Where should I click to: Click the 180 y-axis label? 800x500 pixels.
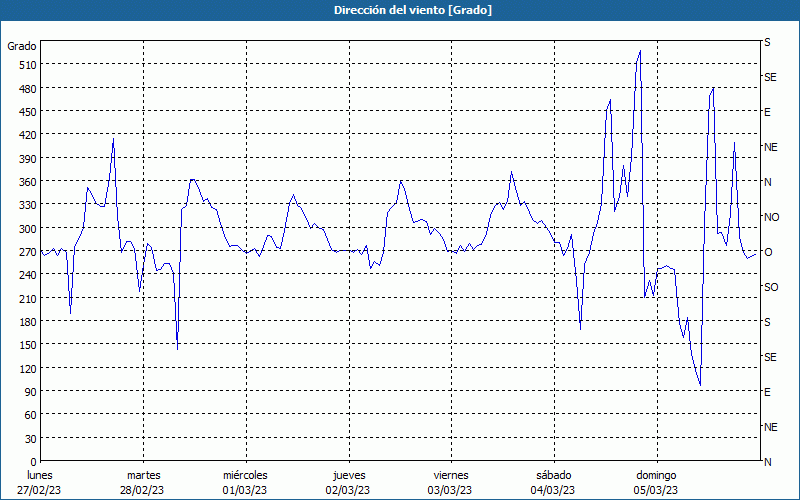27,322
